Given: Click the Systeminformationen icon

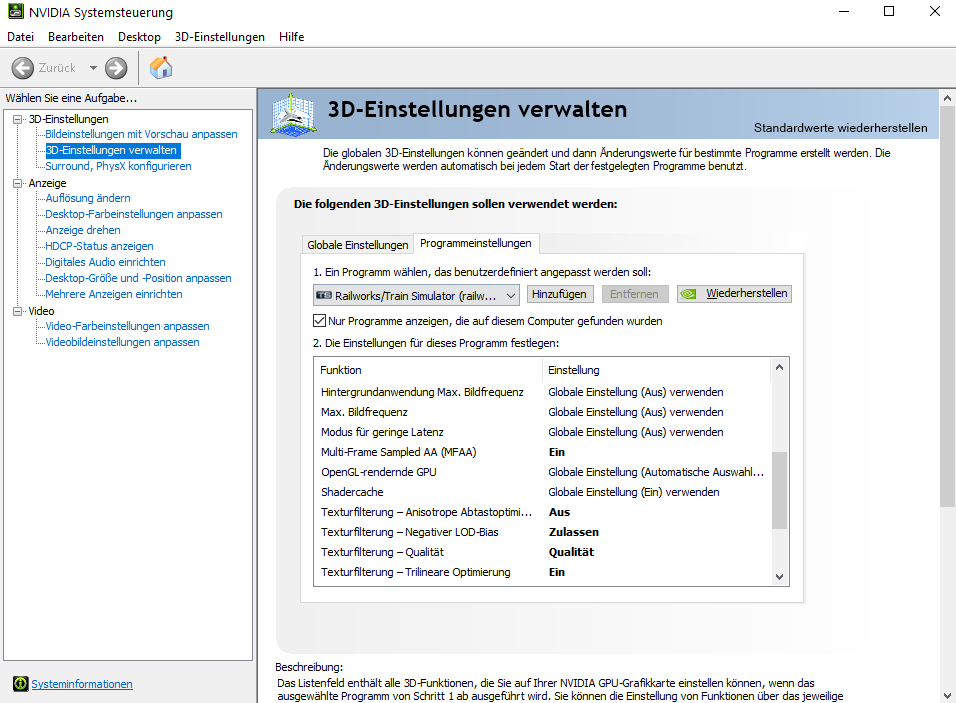Looking at the screenshot, I should (20, 684).
